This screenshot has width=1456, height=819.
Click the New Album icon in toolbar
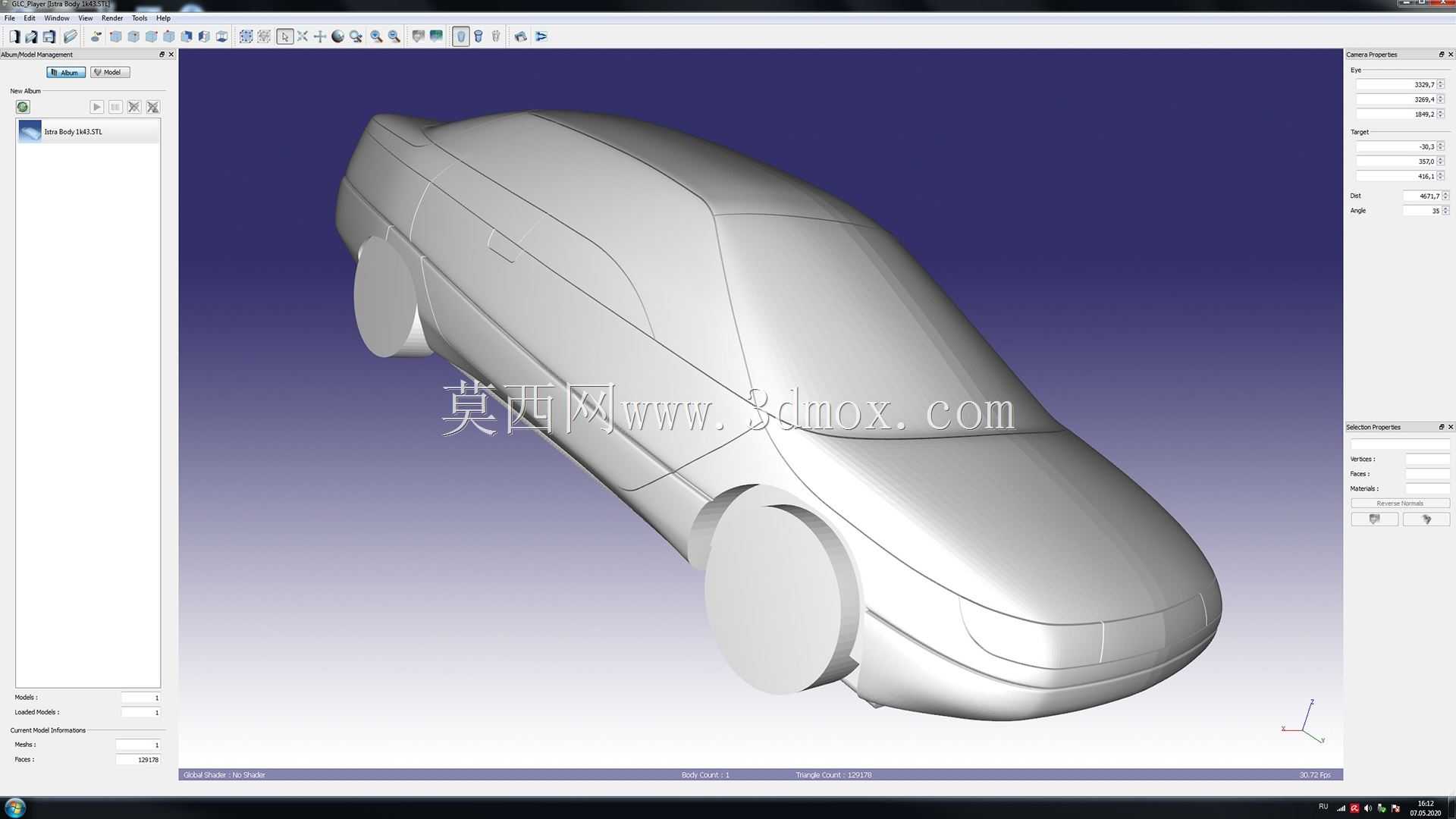coord(14,36)
